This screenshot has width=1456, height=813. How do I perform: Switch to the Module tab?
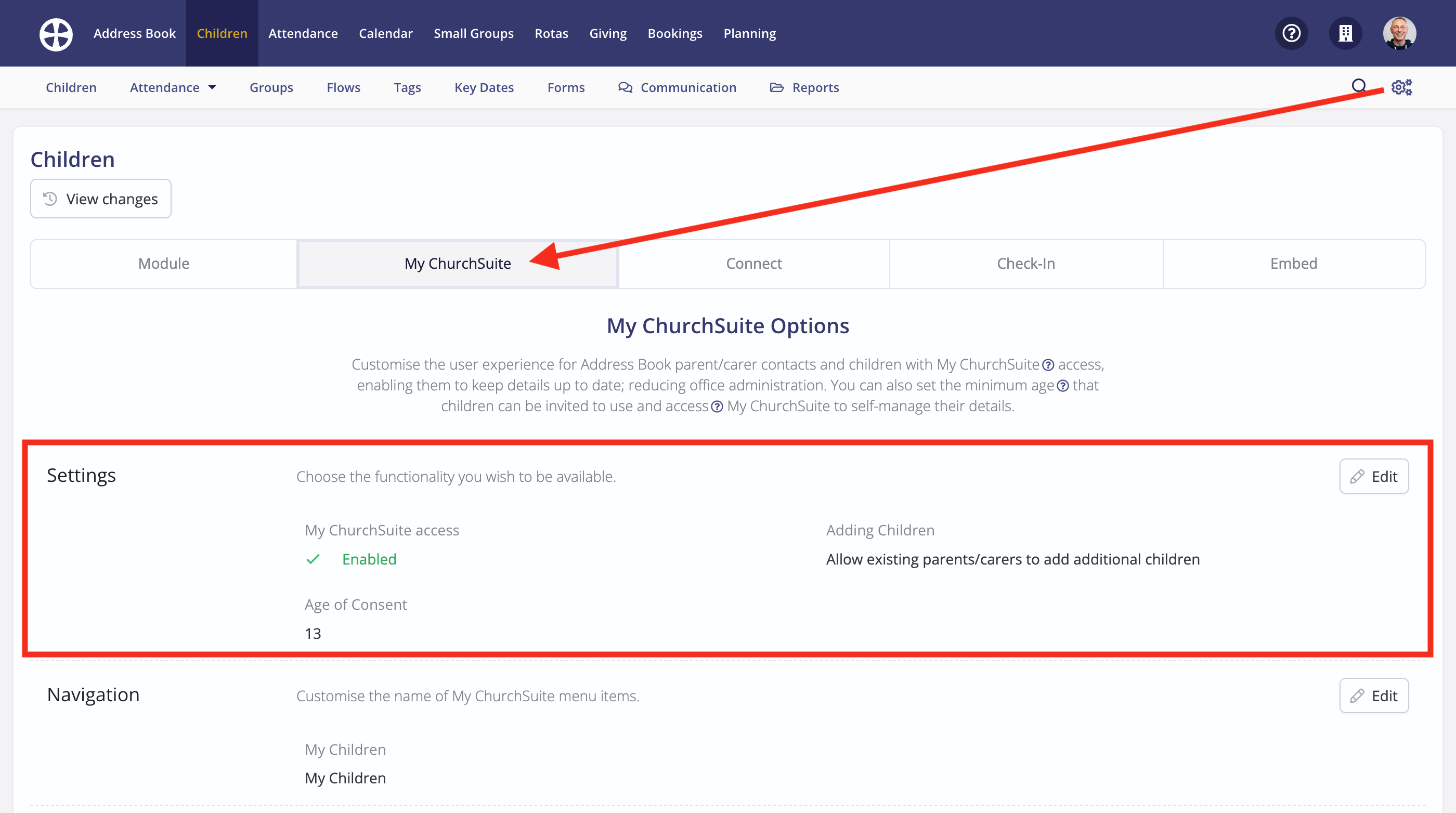(164, 264)
